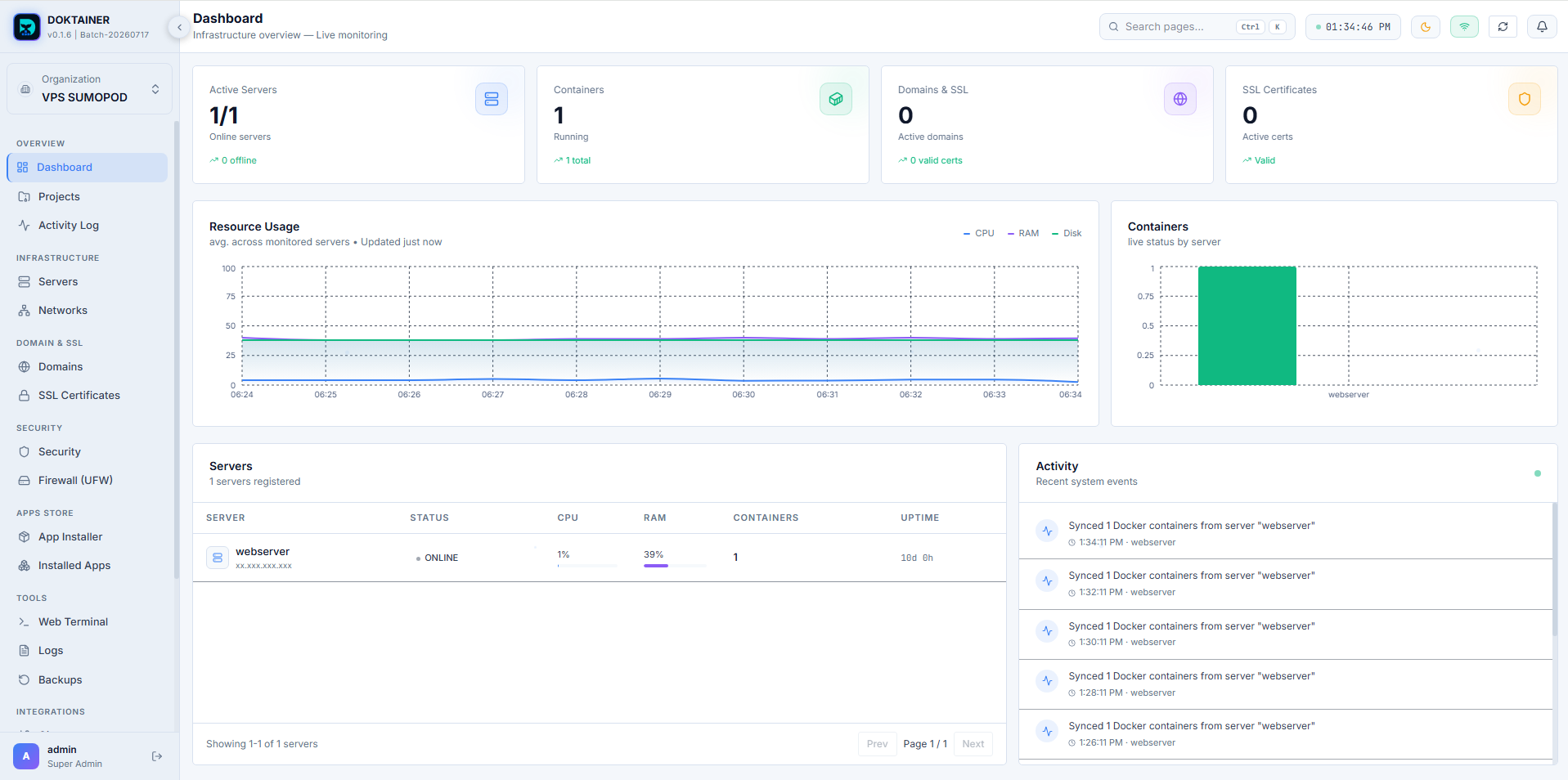Toggle the CPU series in chart legend
1568x780 pixels.
tap(979, 233)
